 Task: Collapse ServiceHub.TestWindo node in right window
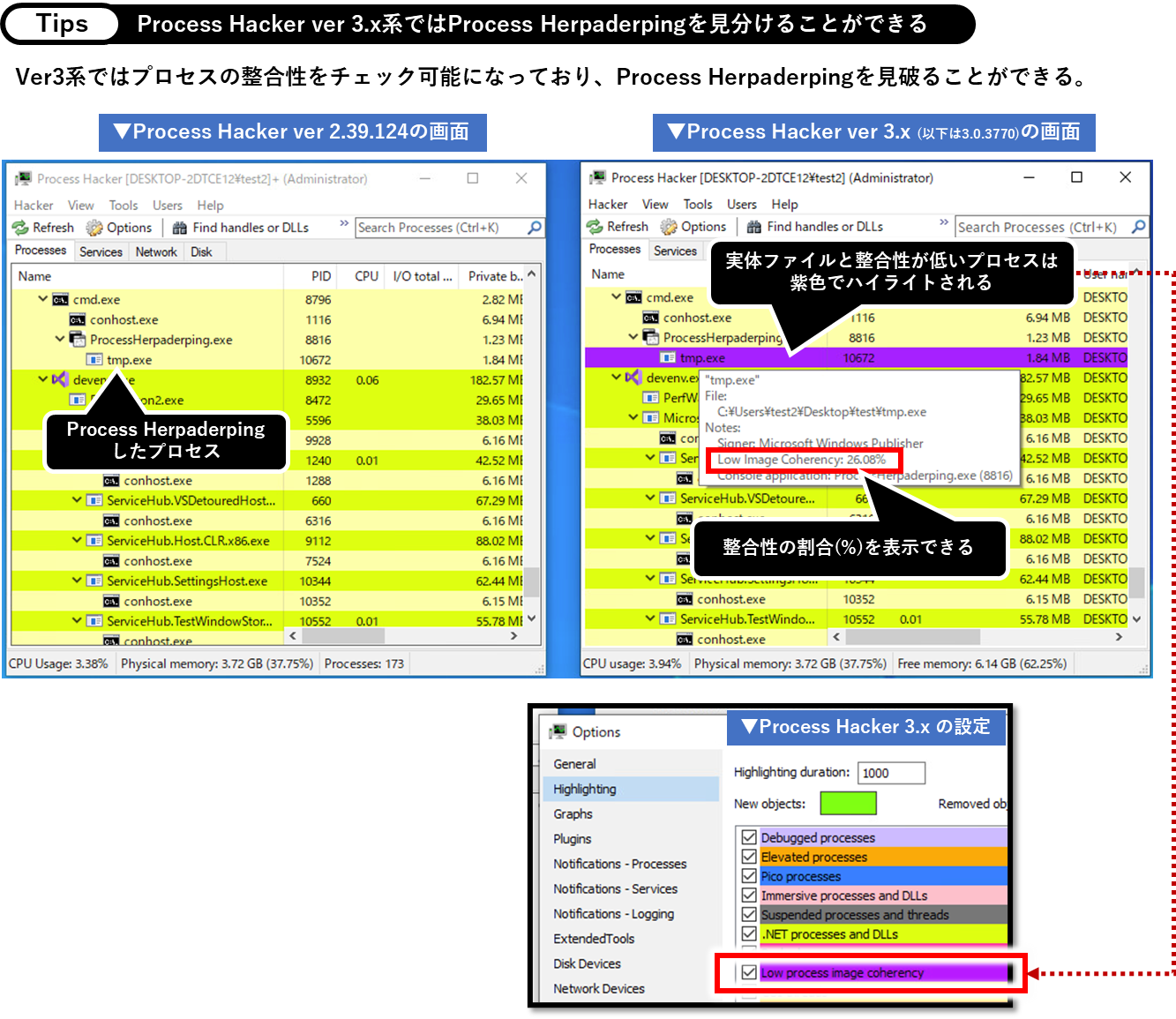point(650,619)
